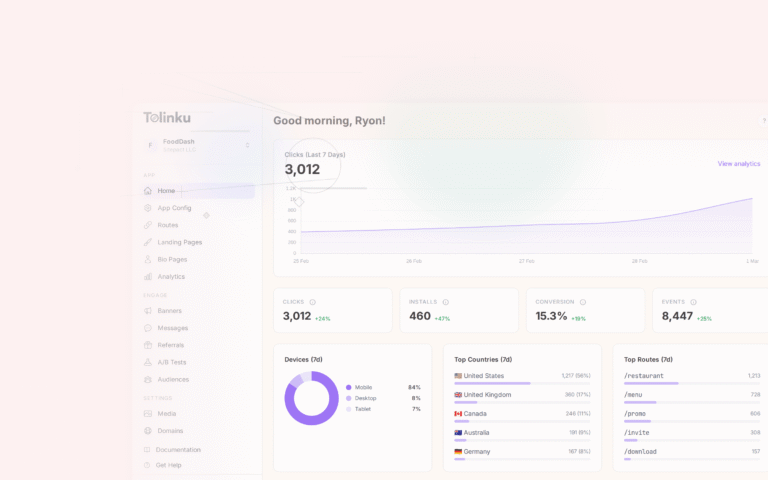Image resolution: width=768 pixels, height=480 pixels.
Task: Click the Routes link icon
Action: point(148,225)
